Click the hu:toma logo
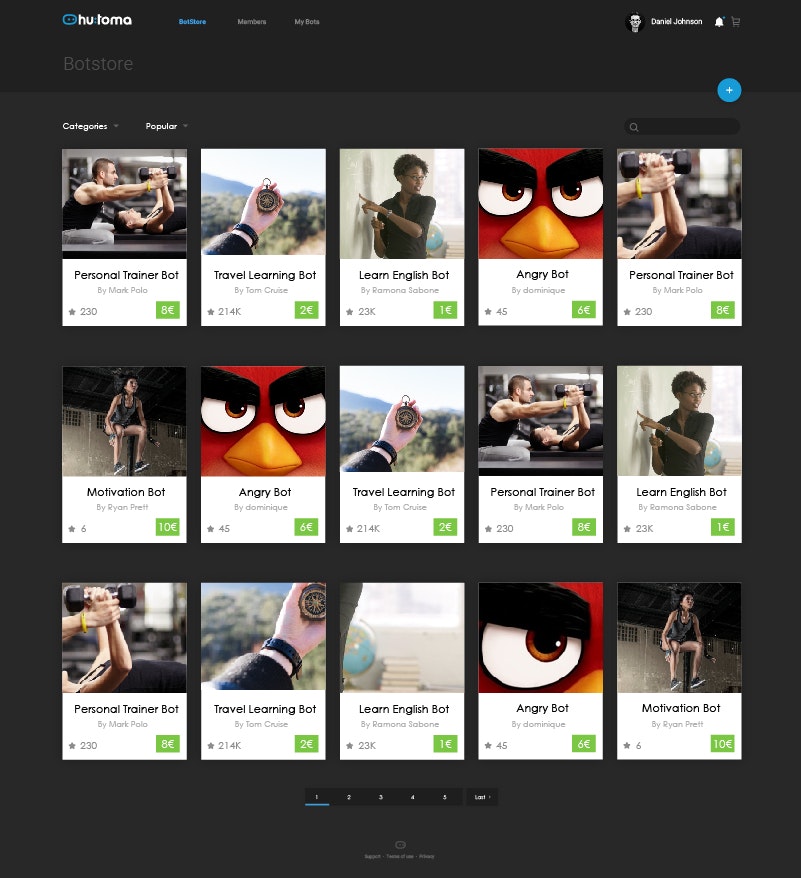The height and width of the screenshot is (878, 801). 97,20
